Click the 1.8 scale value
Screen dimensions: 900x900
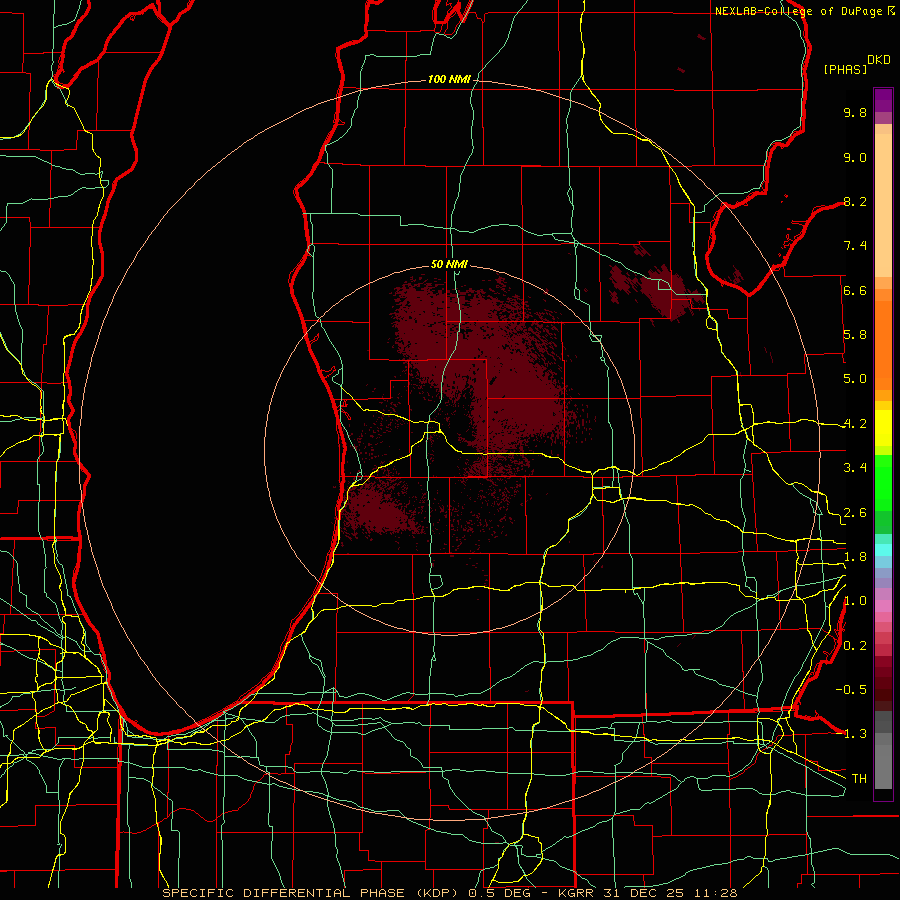855,557
